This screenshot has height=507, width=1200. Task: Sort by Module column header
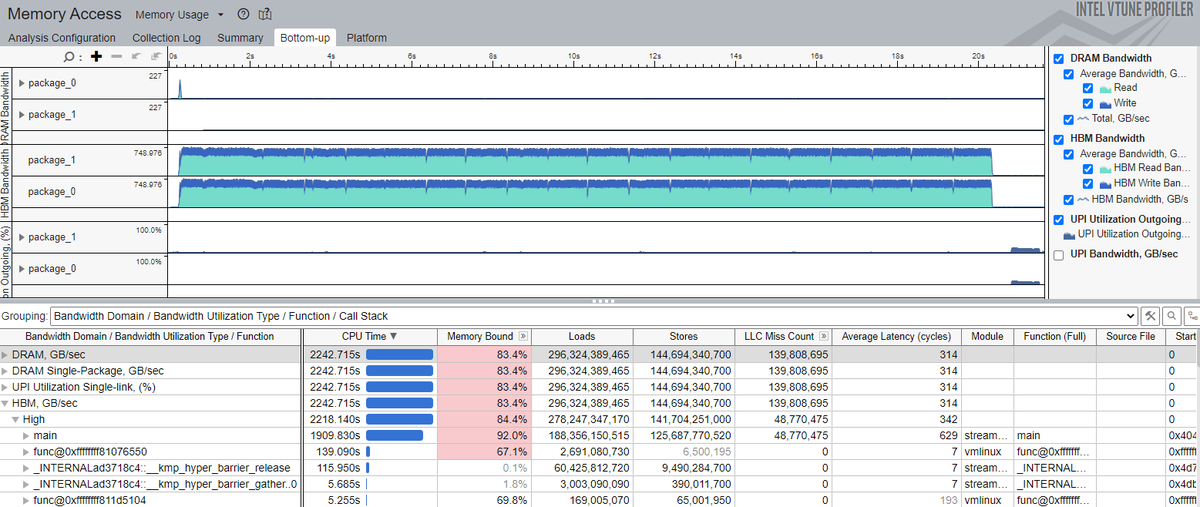[x=987, y=337]
